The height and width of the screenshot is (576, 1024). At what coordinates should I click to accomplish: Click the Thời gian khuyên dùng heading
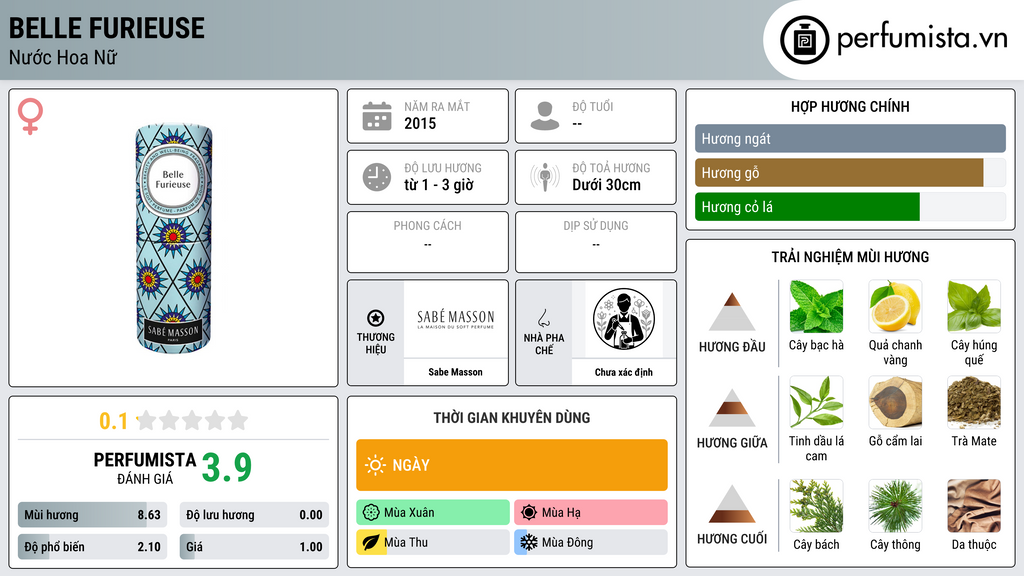(512, 418)
